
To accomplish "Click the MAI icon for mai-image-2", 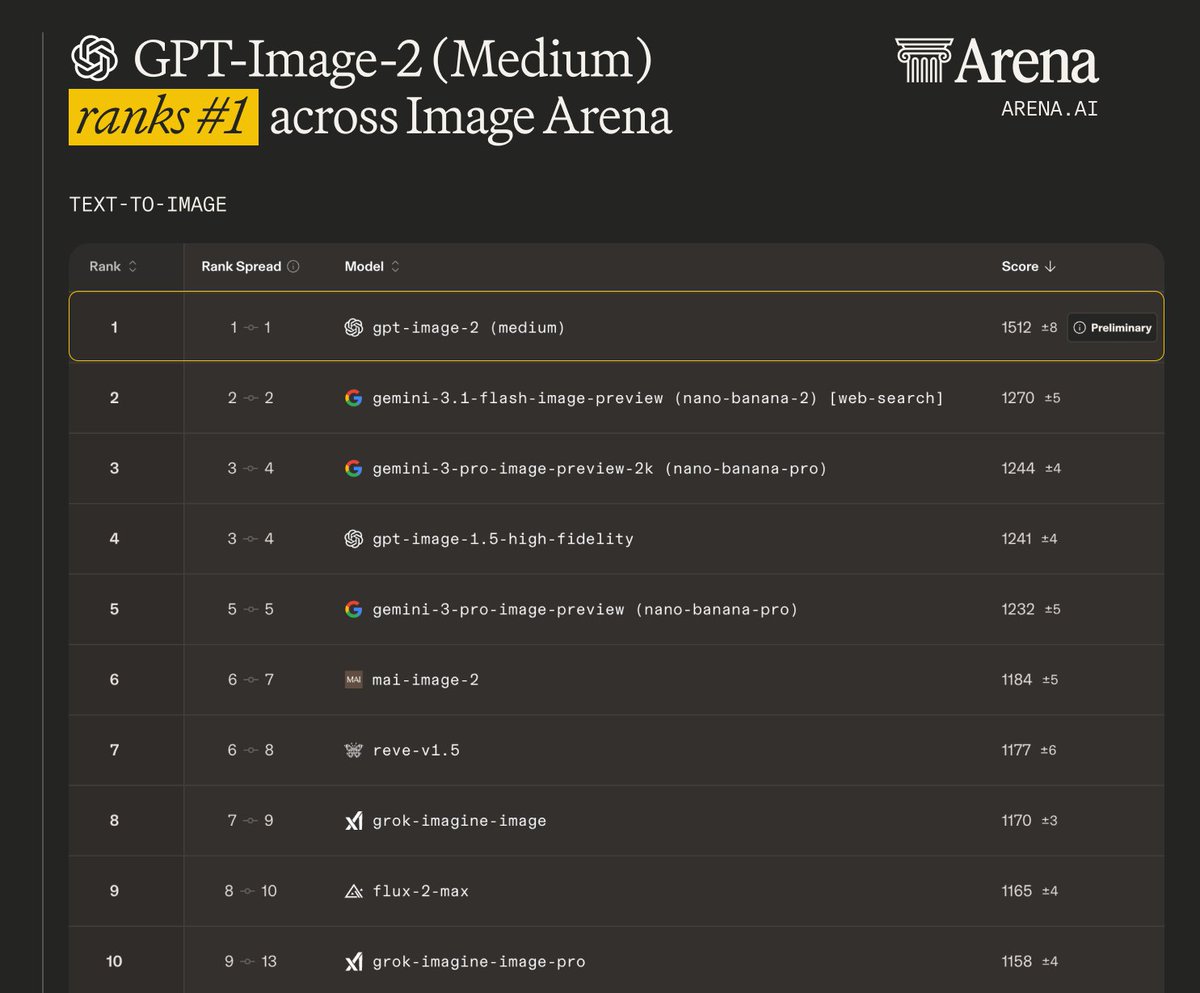I will point(353,680).
